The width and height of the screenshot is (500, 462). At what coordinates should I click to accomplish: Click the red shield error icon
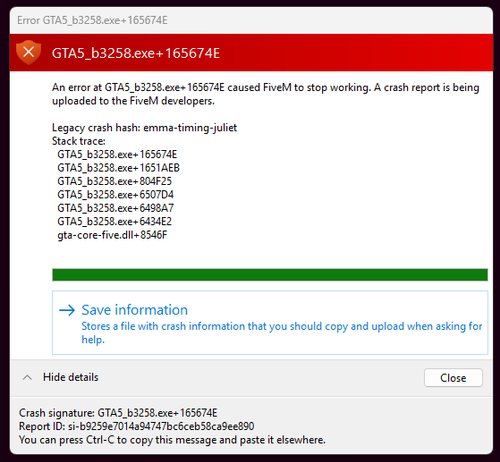[x=29, y=52]
